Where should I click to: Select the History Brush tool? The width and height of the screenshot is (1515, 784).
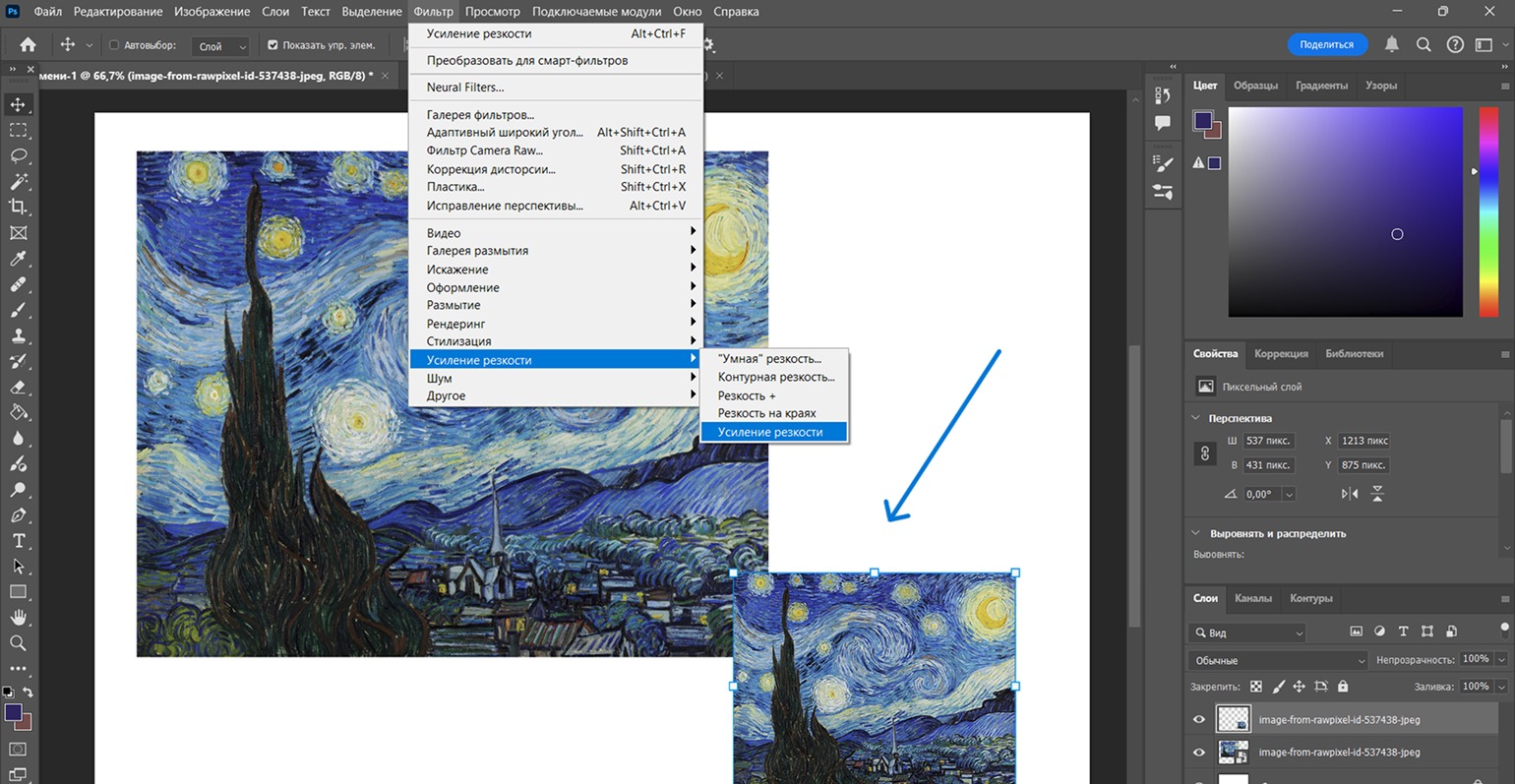18,361
